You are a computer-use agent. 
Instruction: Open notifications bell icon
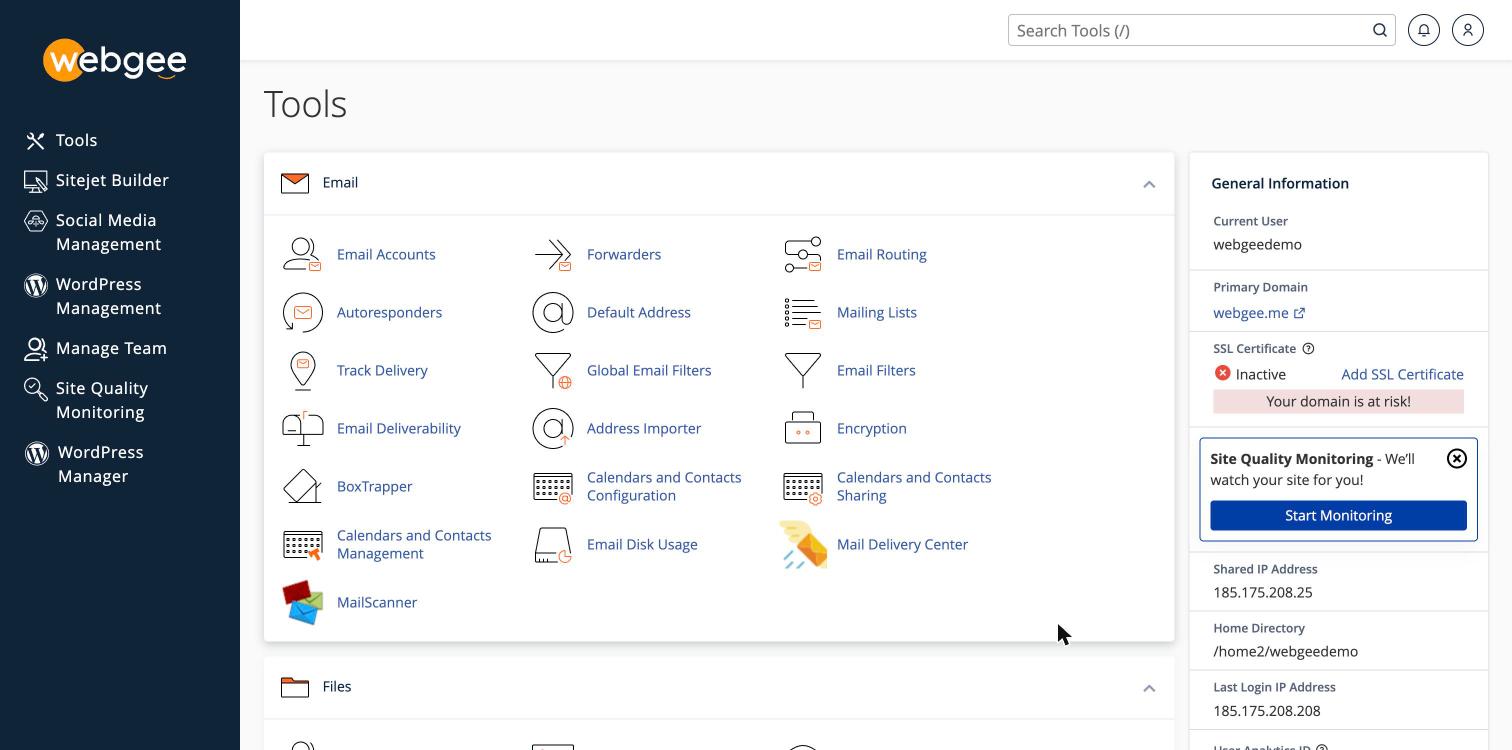tap(1424, 30)
